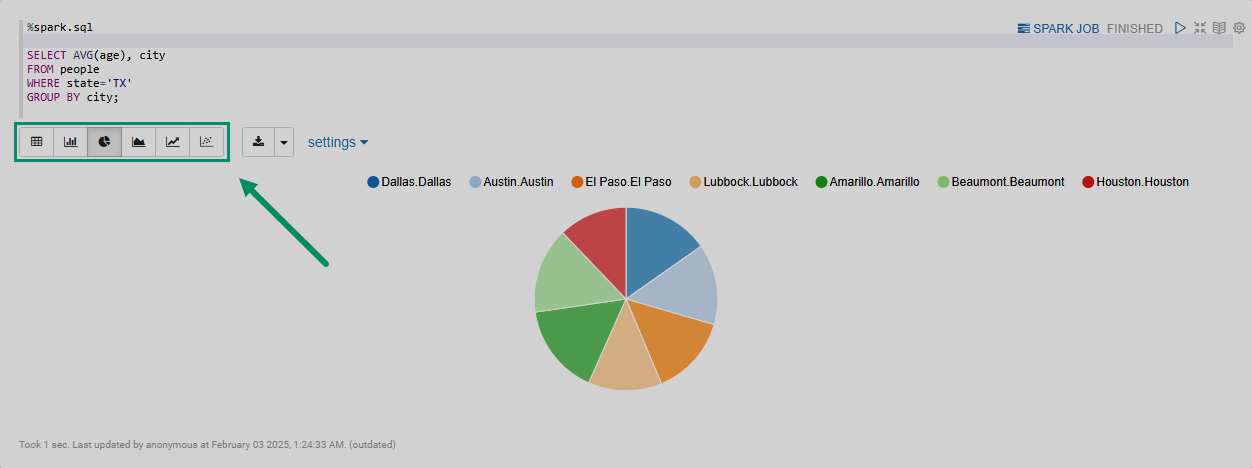Switch to table view

(x=37, y=142)
